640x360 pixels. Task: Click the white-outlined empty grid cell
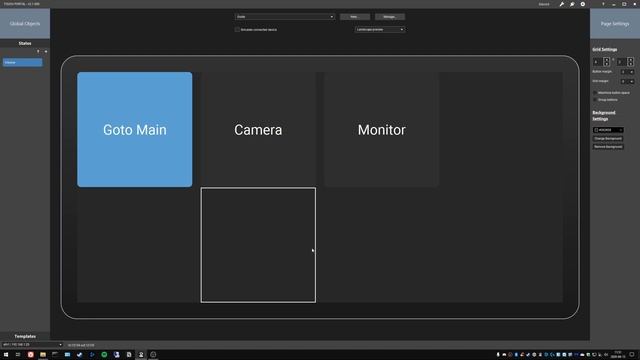[x=258, y=245]
